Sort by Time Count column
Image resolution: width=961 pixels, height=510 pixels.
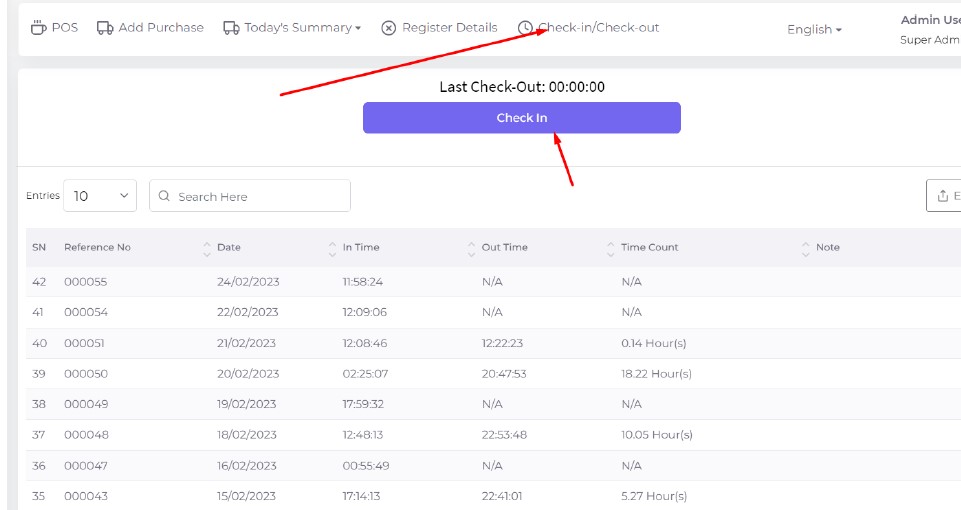[x=612, y=248]
